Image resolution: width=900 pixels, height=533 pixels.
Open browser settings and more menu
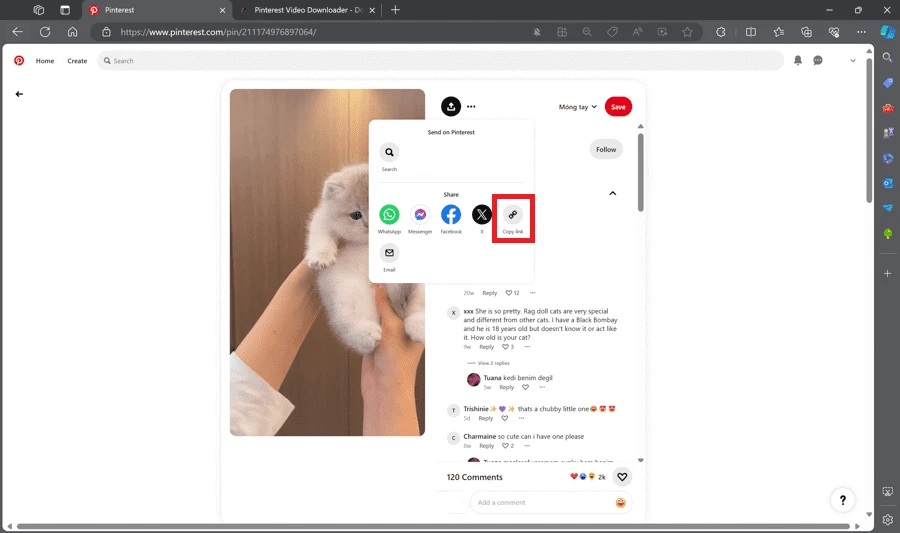click(861, 32)
